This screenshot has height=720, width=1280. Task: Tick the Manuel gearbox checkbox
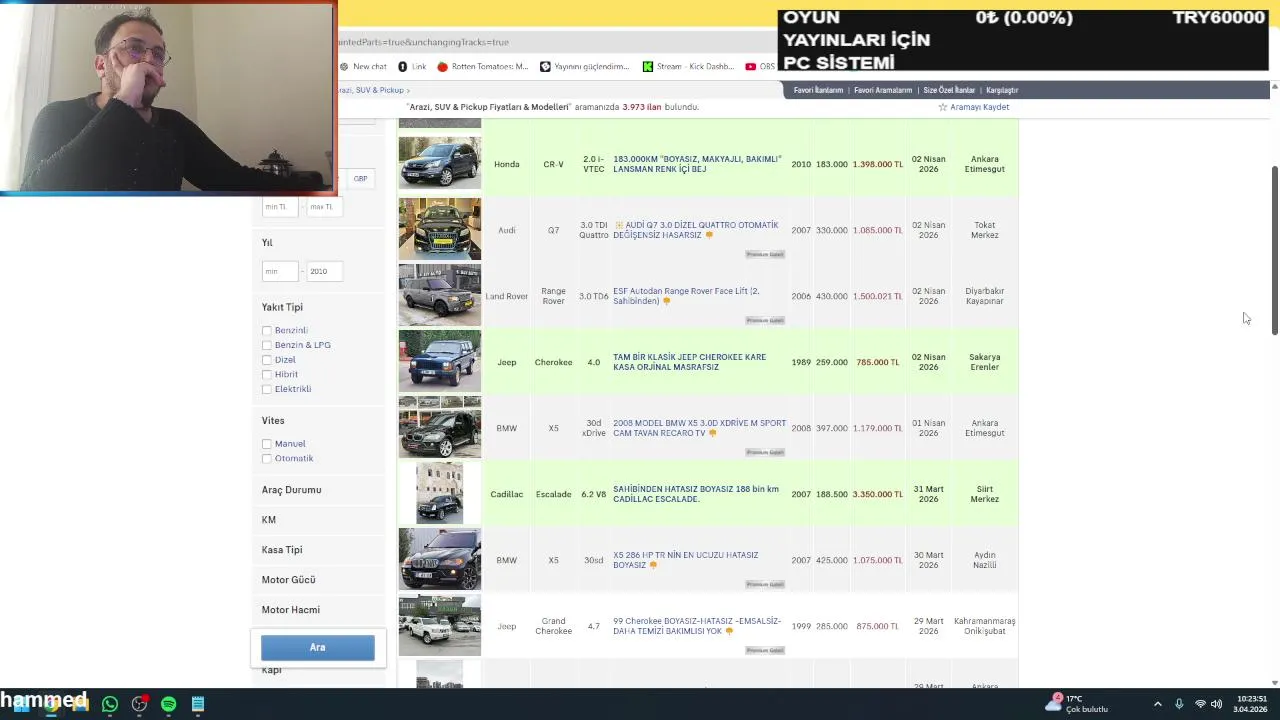click(267, 444)
